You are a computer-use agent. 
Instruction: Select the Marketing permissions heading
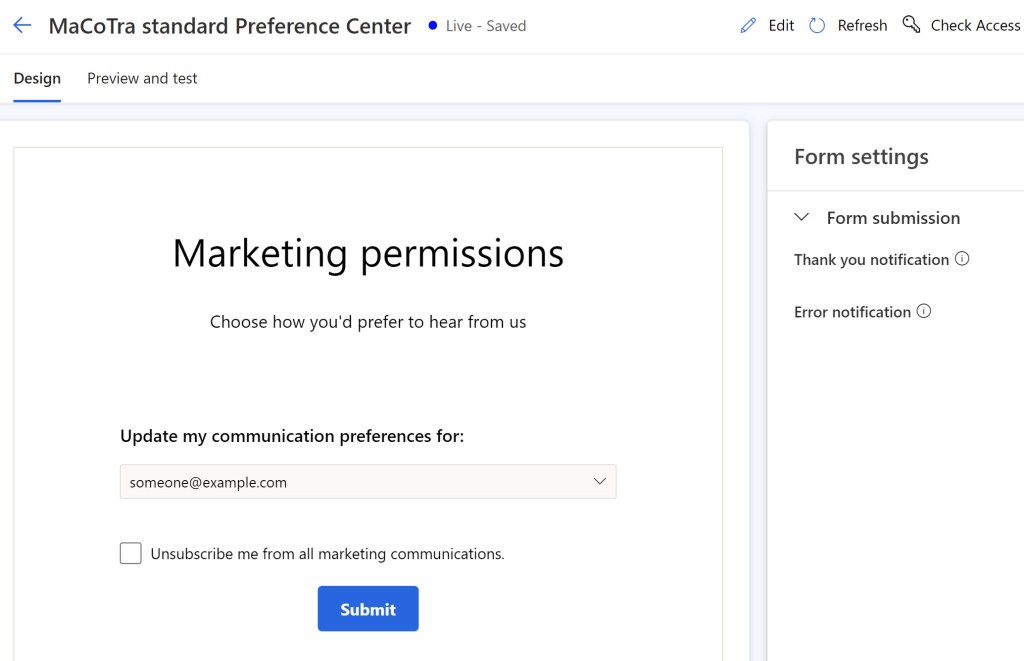pyautogui.click(x=368, y=253)
